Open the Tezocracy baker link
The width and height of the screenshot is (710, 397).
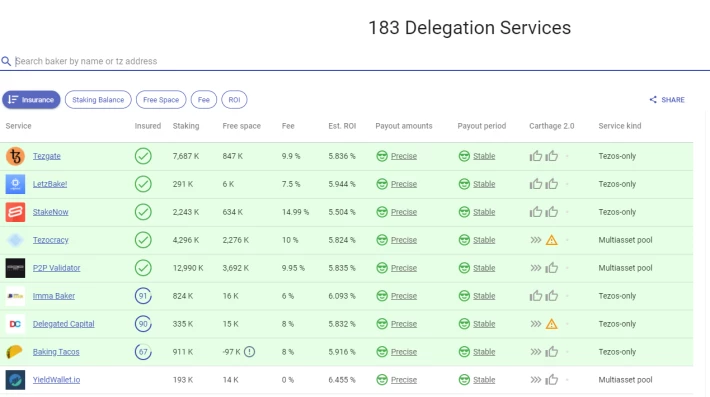pyautogui.click(x=50, y=240)
